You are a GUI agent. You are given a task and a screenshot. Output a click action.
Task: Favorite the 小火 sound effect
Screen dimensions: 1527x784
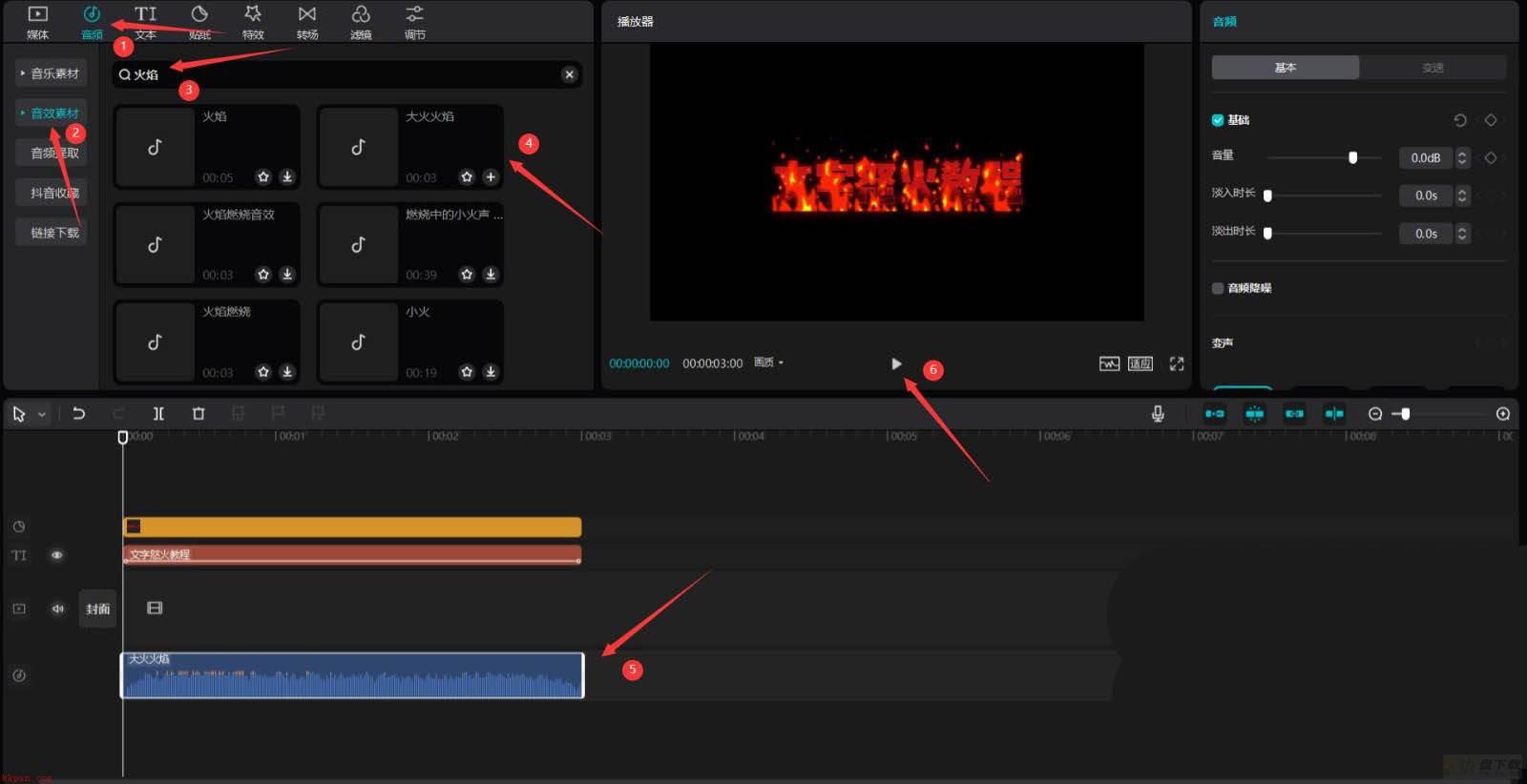point(467,371)
